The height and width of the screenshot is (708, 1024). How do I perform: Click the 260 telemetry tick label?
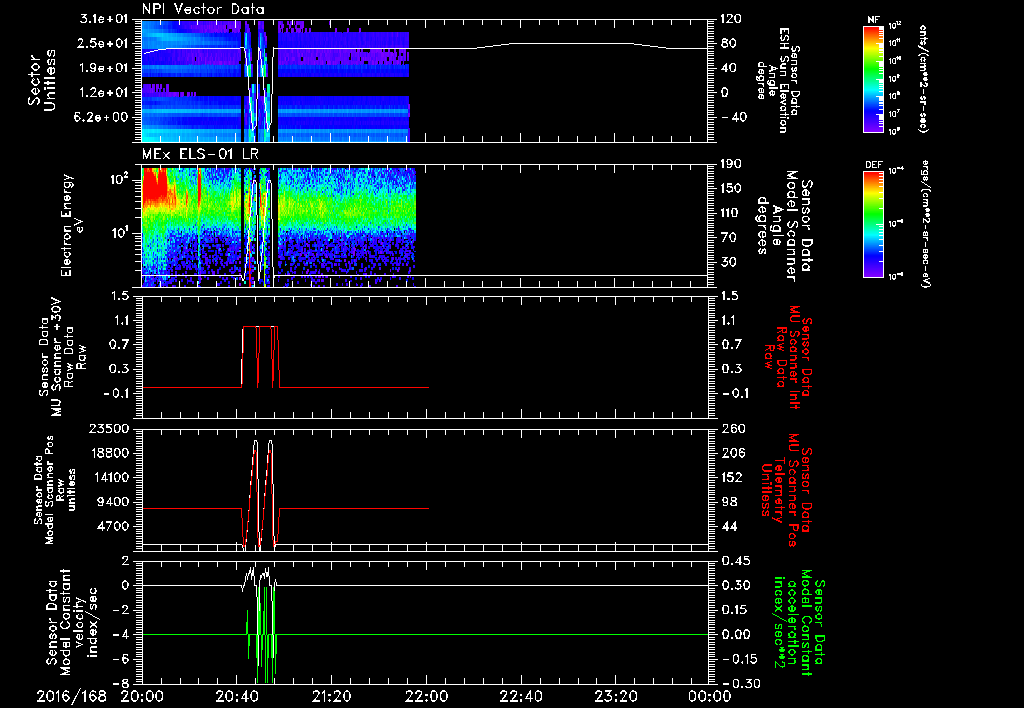pos(731,428)
